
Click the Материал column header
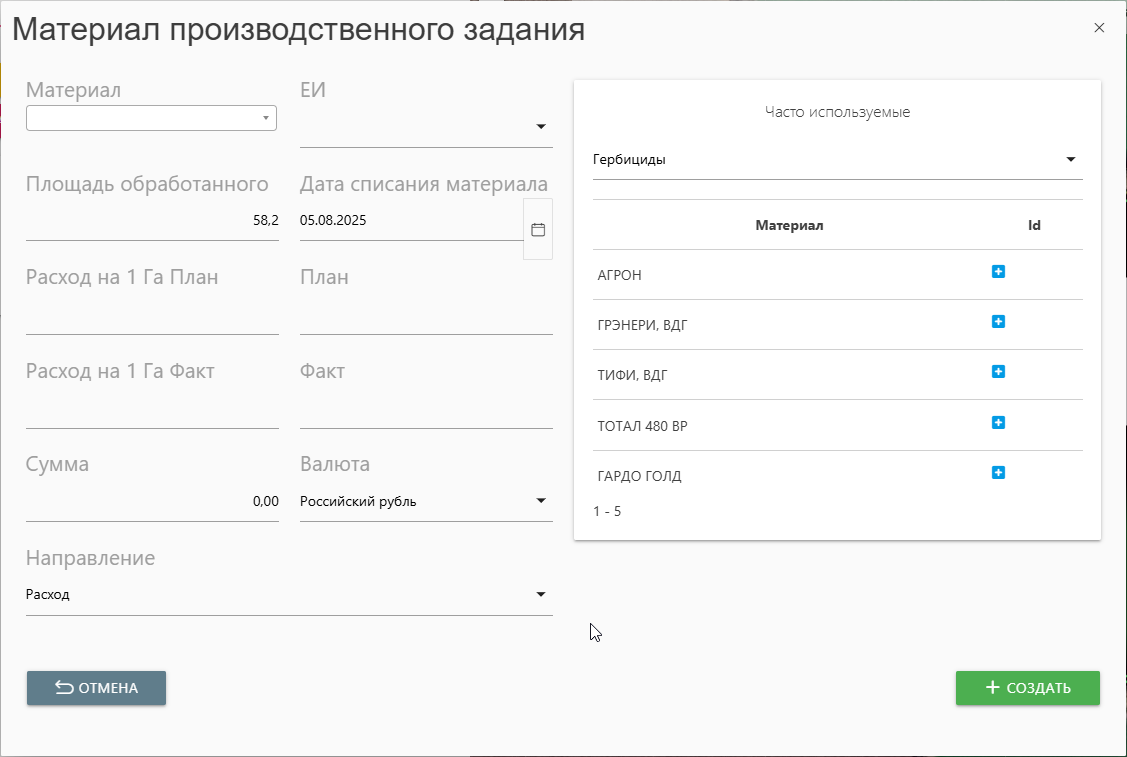[x=789, y=225]
